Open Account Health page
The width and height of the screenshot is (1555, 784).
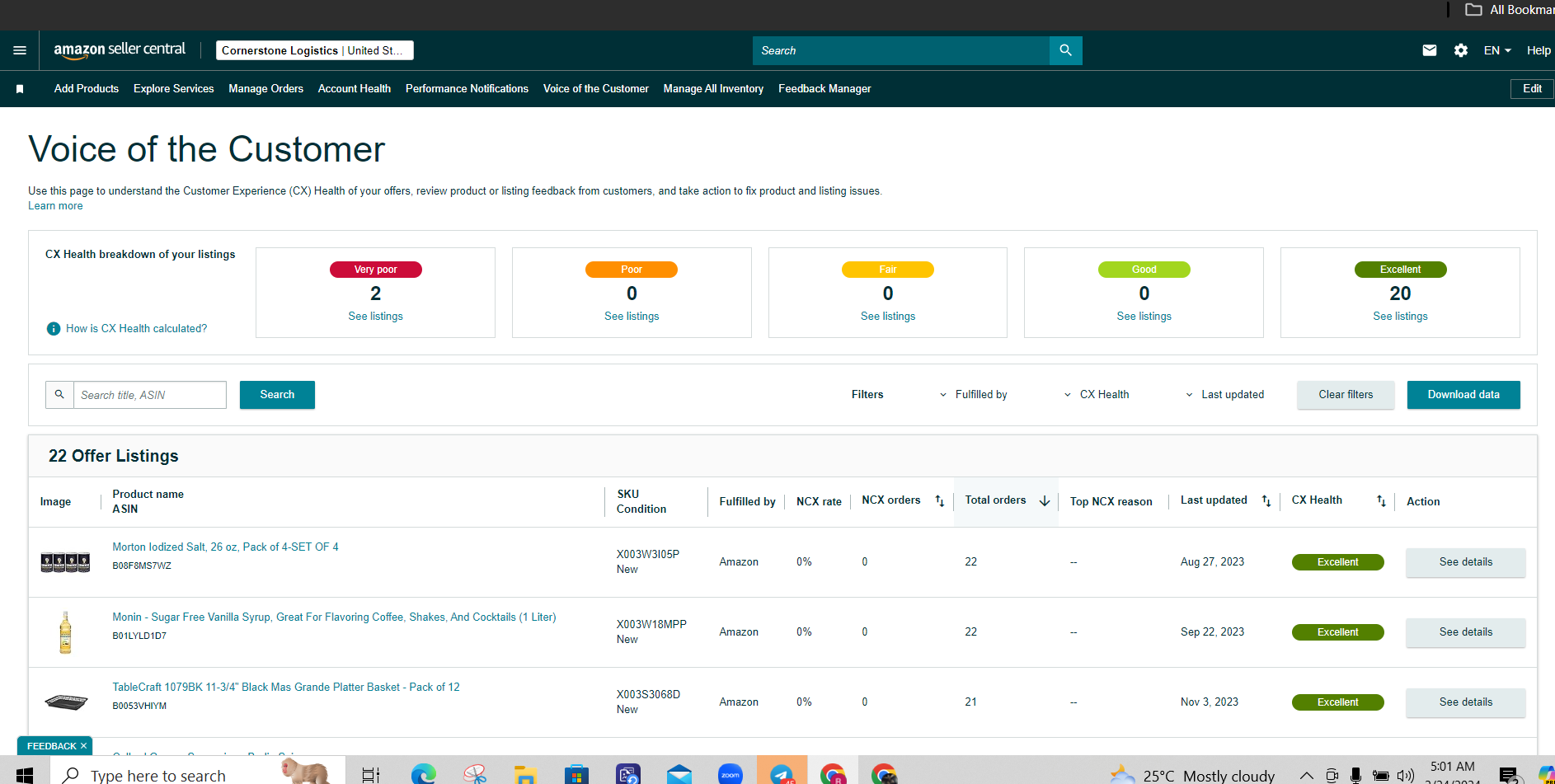[355, 89]
